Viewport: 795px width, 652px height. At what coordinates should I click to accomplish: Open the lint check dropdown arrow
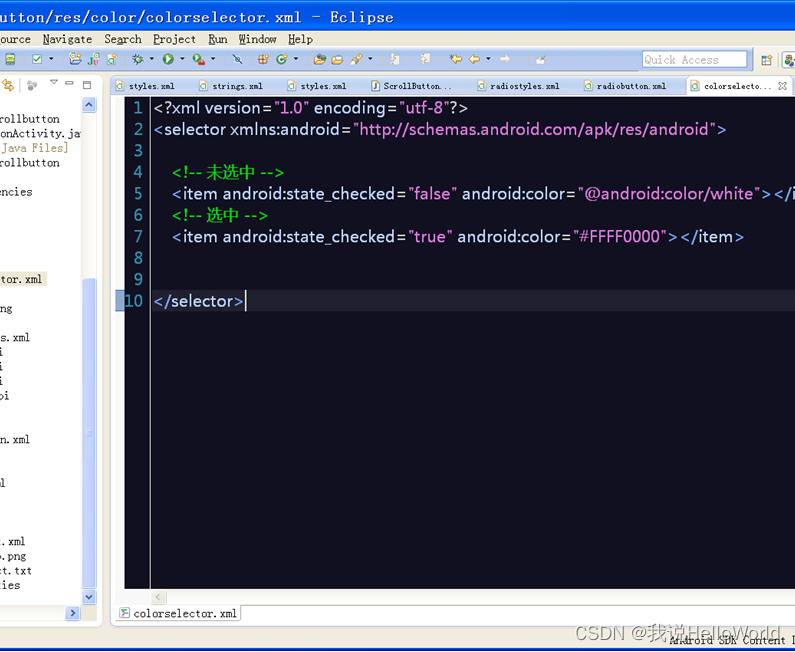click(51, 59)
